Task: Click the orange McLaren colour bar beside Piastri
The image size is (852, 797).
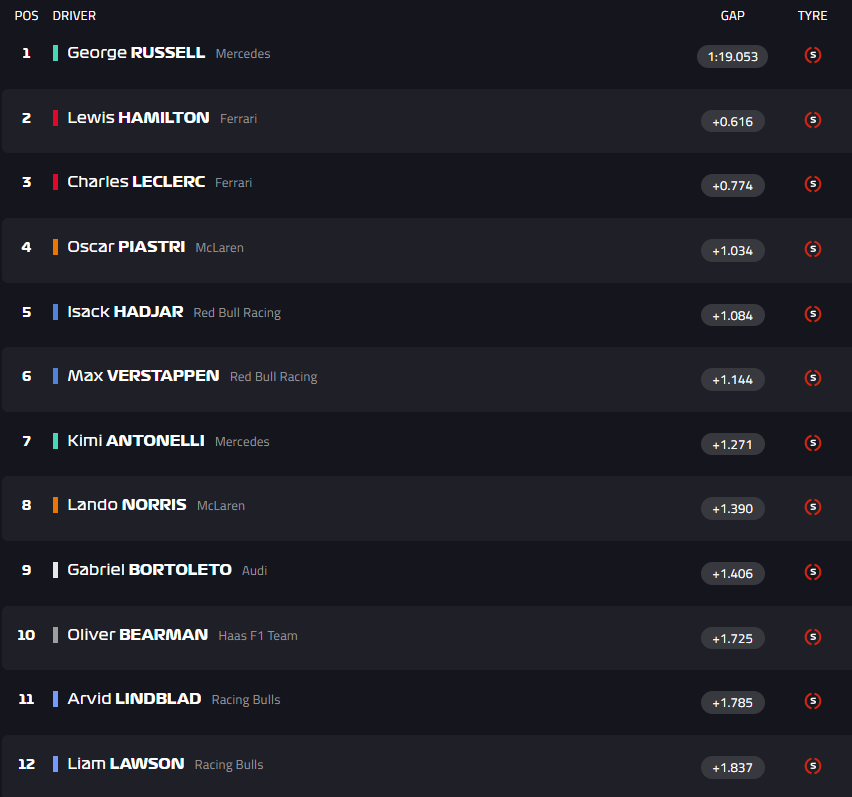Action: pos(56,247)
